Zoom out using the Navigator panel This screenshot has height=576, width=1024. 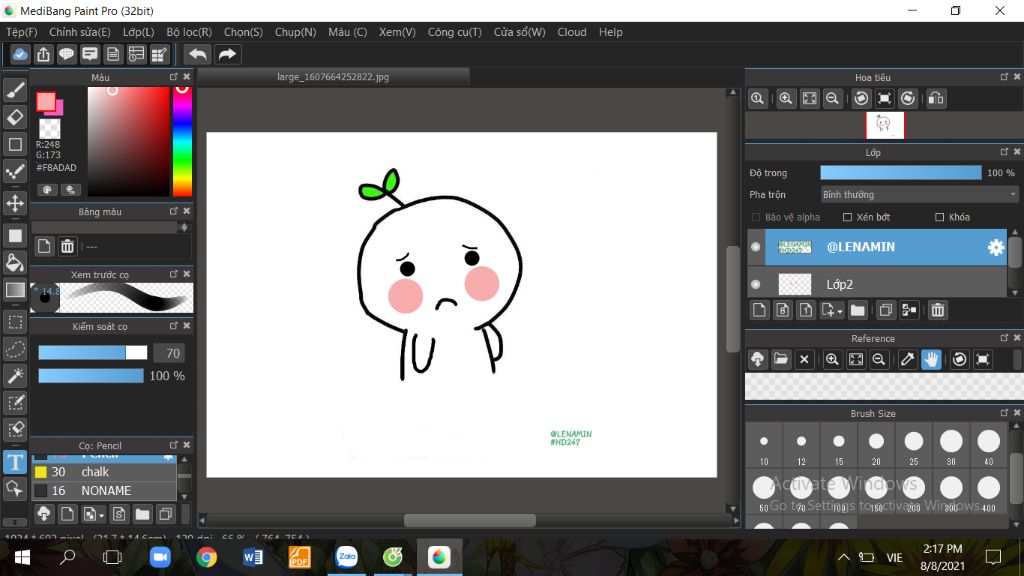(832, 99)
